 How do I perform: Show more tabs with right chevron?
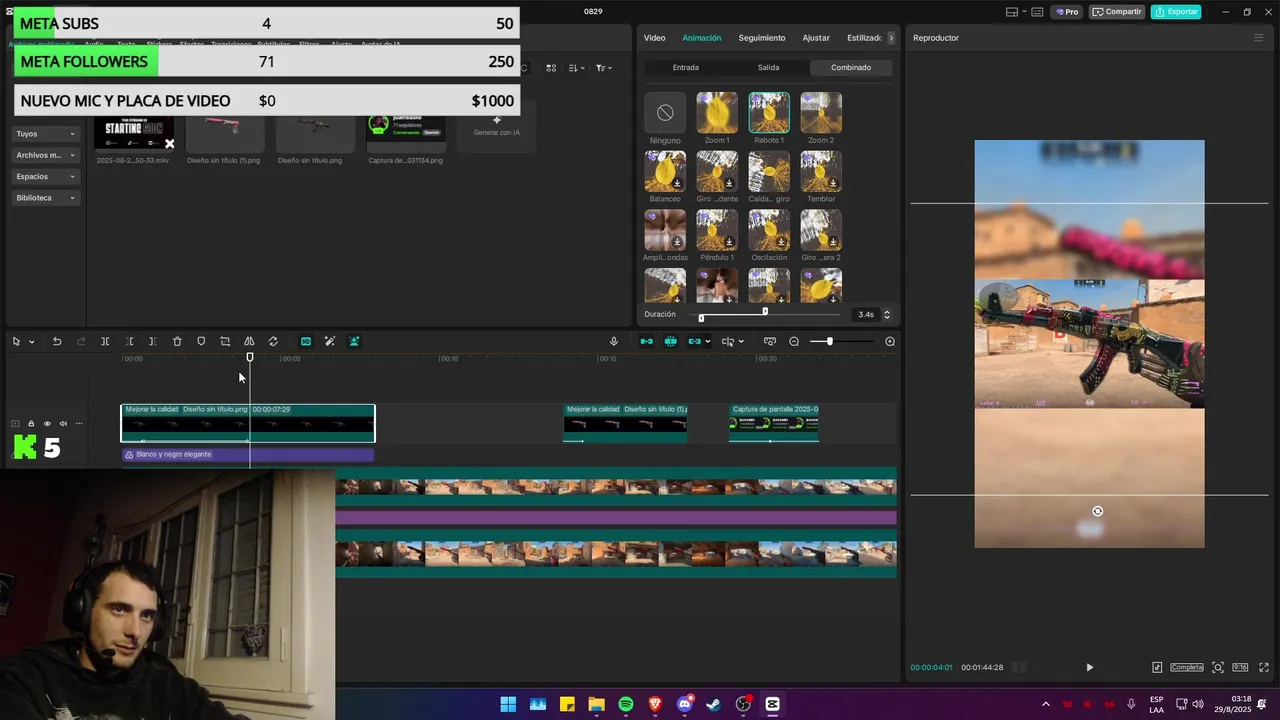click(x=891, y=38)
